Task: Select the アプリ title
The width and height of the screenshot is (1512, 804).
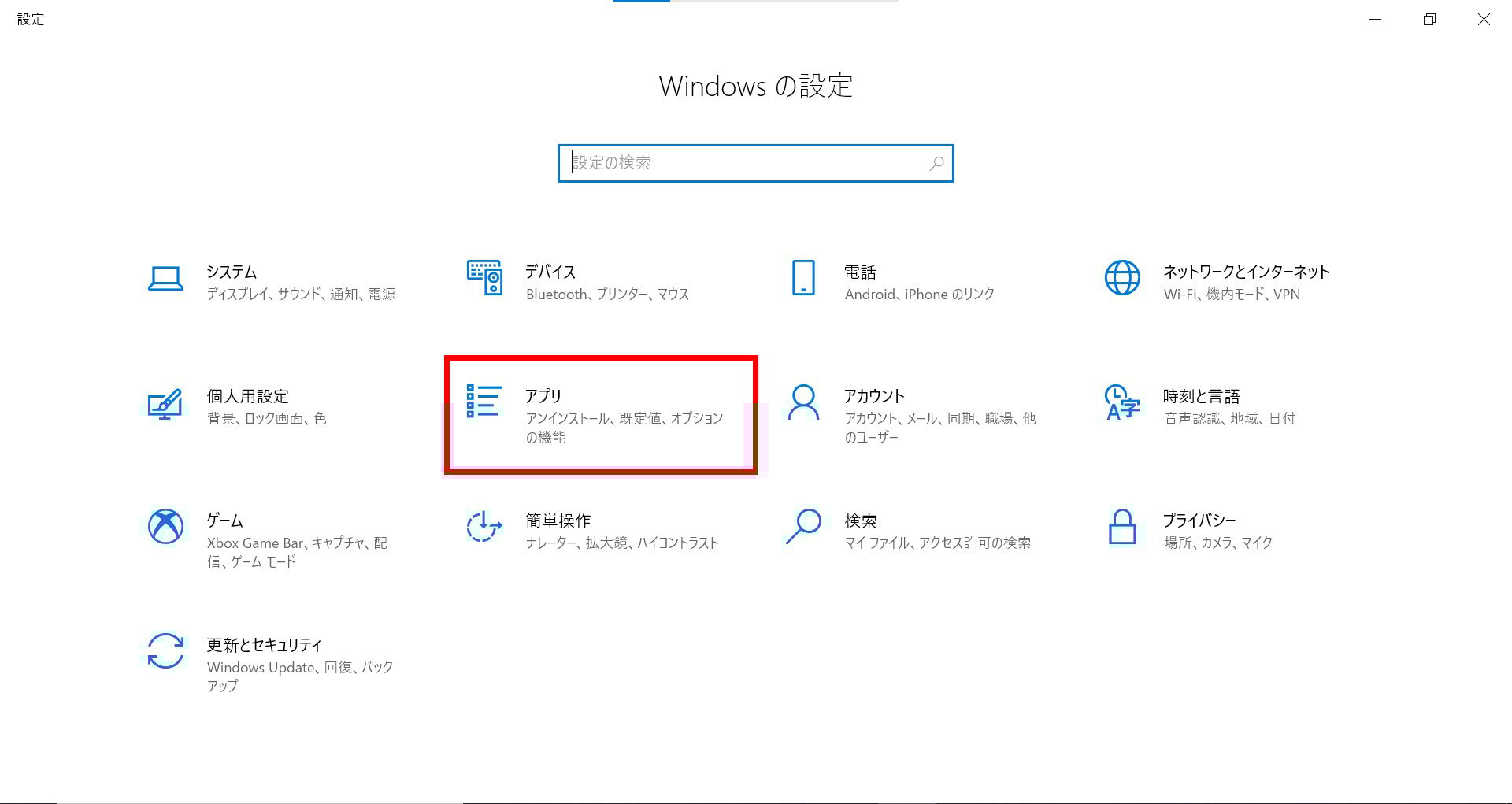Action: point(543,396)
